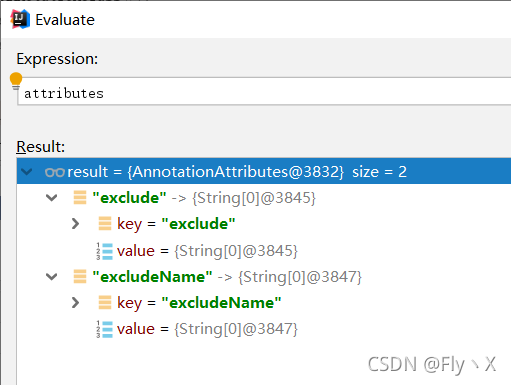The image size is (511, 385).
Task: Click the field icon beside key = "excludeName"
Action: [x=105, y=302]
